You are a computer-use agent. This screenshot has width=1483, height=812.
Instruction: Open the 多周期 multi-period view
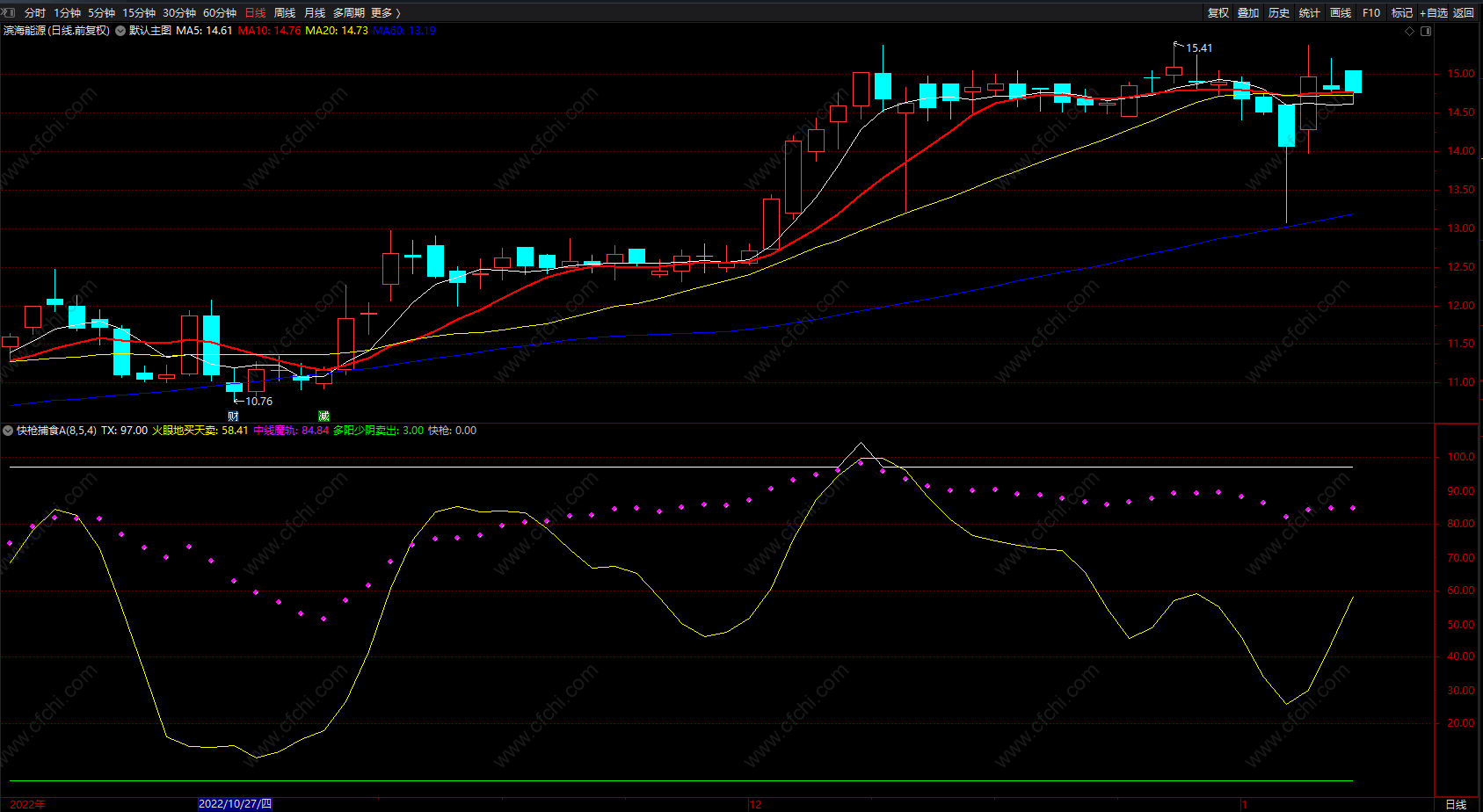point(349,13)
